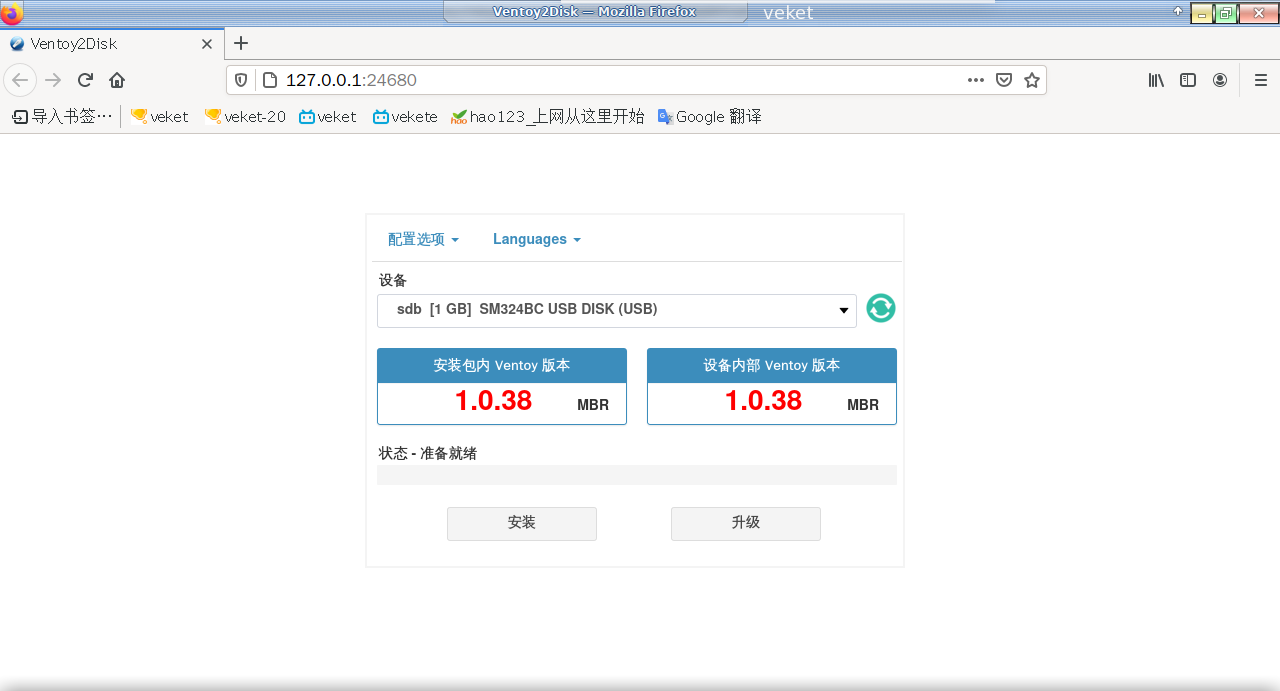Click the 状态 - 准备就绪 status text
Viewport: 1280px width, 691px height.
pos(428,453)
